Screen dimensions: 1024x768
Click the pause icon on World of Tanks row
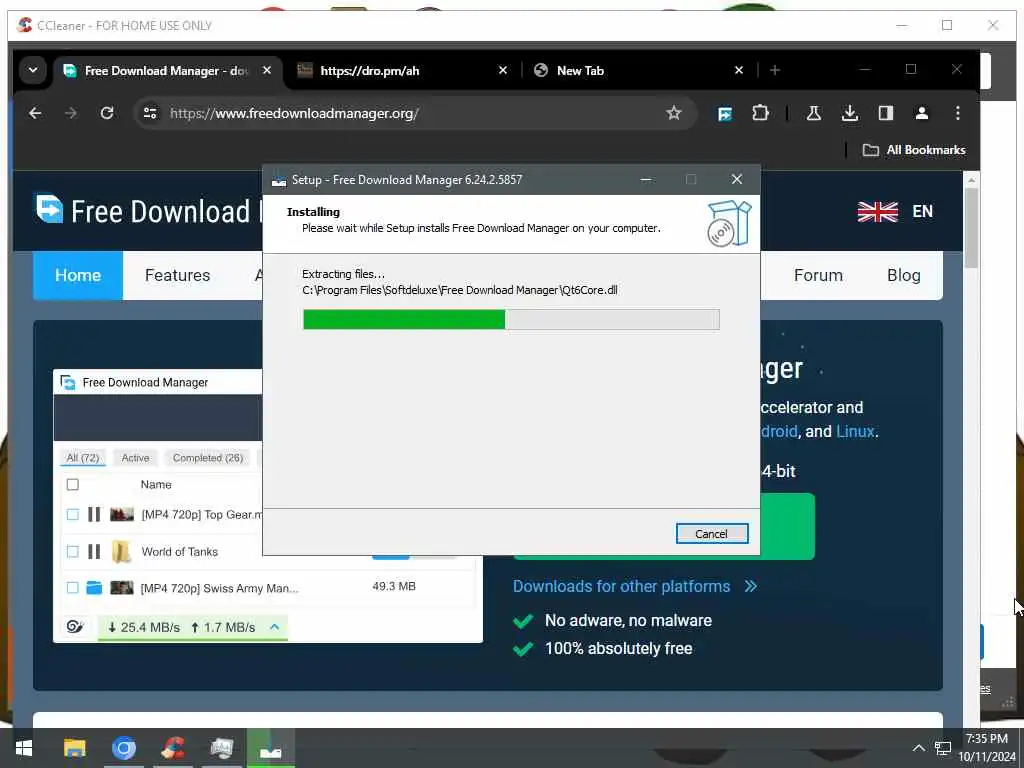click(94, 552)
